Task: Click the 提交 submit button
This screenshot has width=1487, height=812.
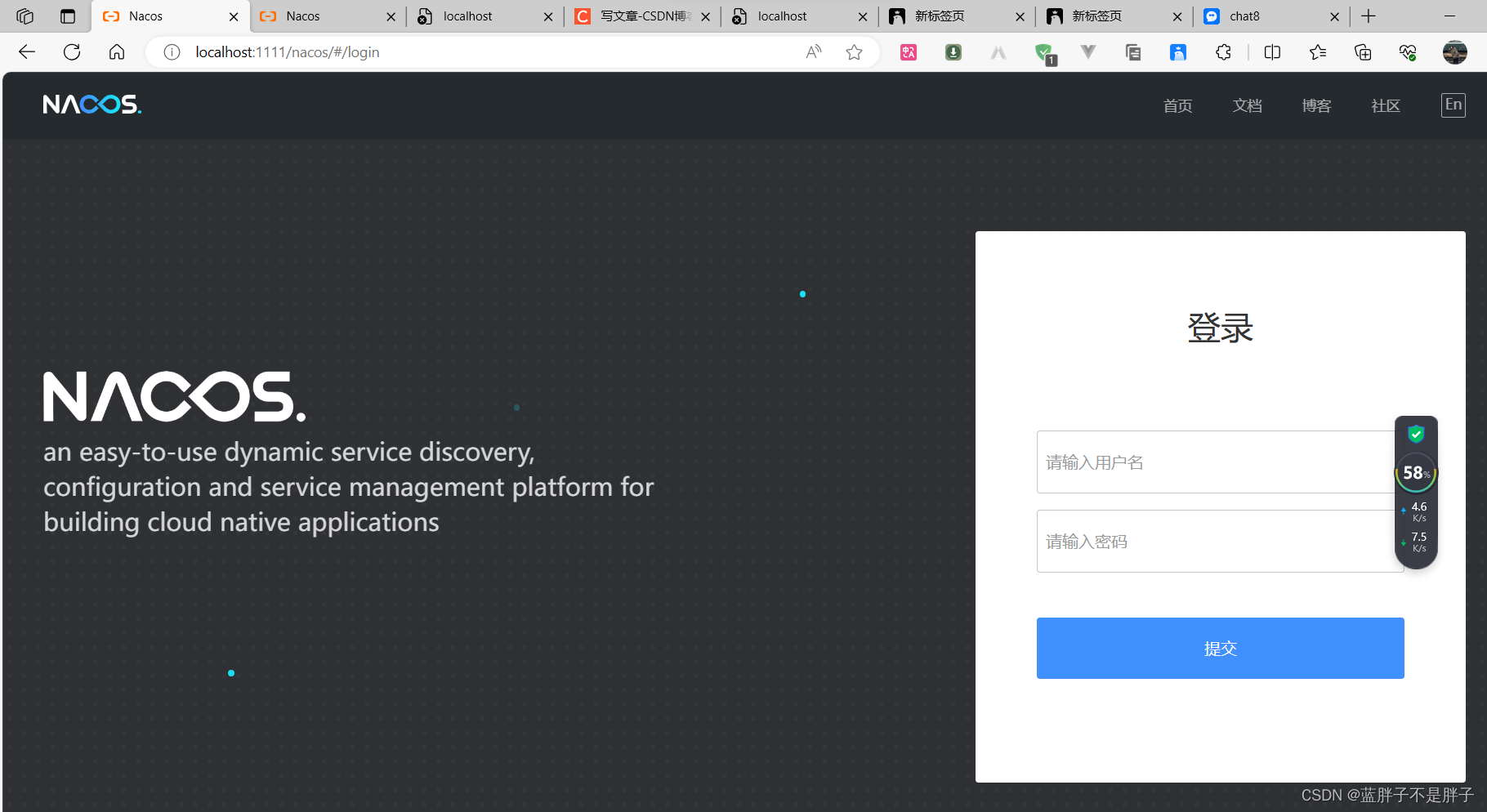Action: click(1221, 648)
